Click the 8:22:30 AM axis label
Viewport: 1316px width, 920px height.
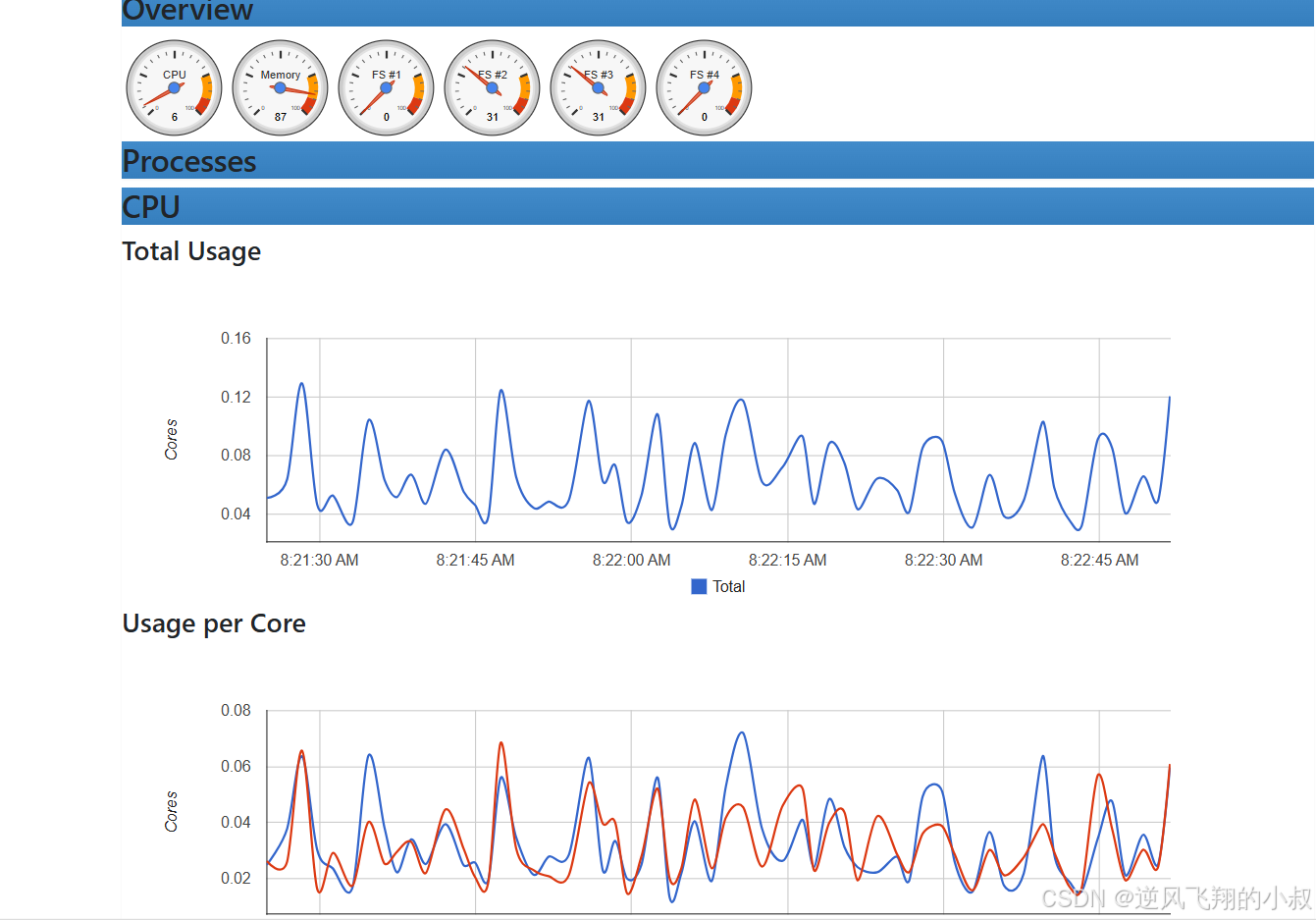(943, 561)
